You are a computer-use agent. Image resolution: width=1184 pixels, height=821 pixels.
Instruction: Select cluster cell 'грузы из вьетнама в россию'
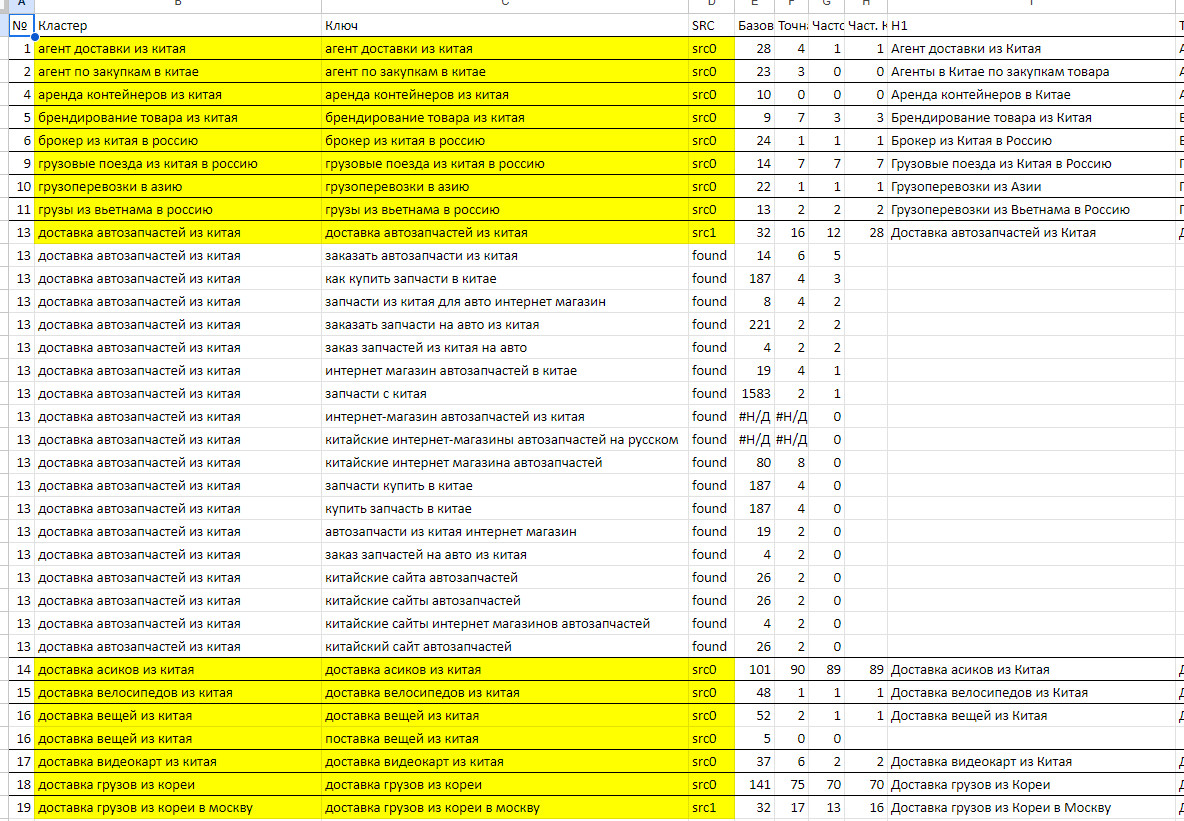coord(177,210)
